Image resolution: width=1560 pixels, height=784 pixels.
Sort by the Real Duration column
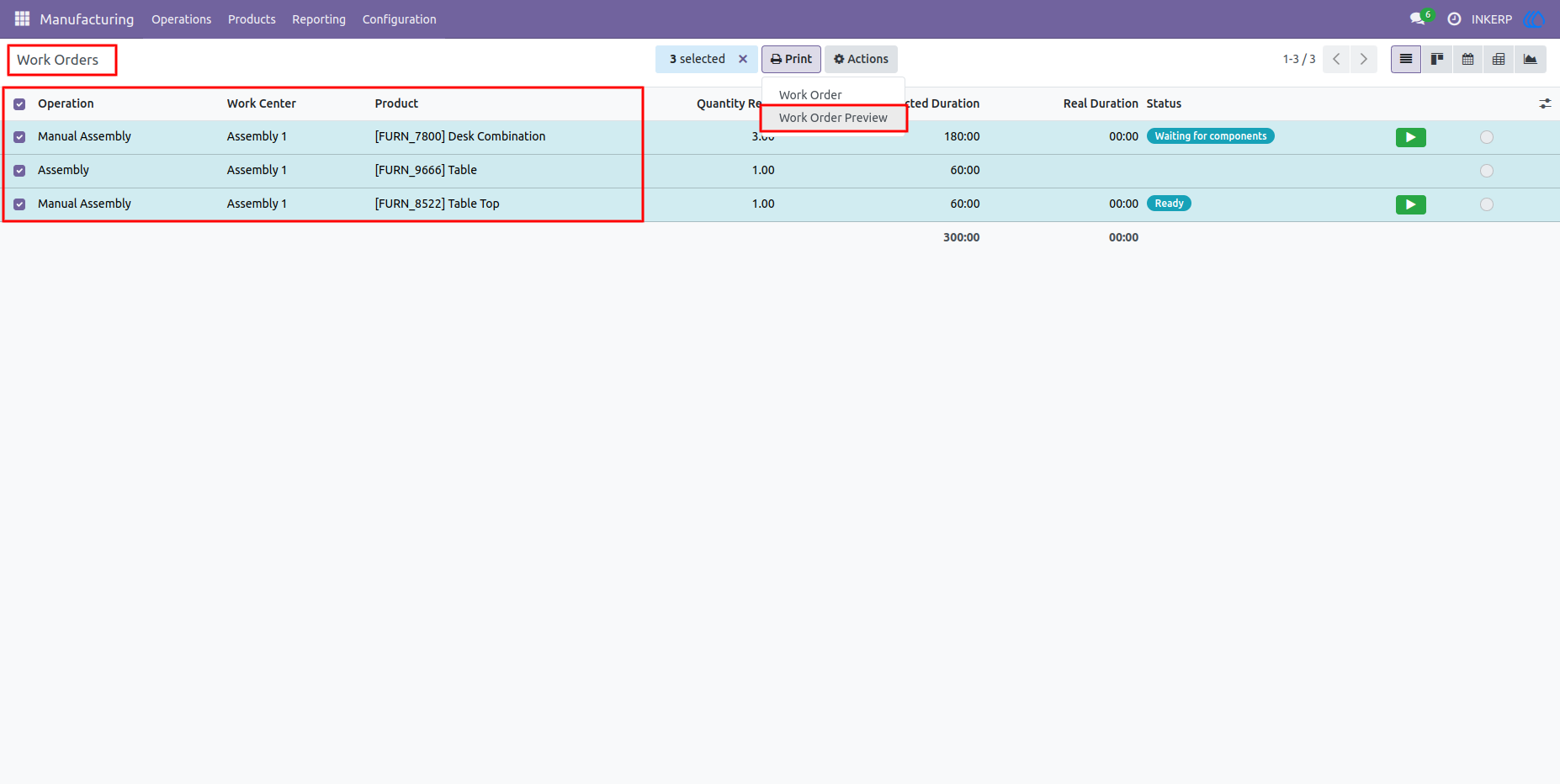(x=1101, y=103)
